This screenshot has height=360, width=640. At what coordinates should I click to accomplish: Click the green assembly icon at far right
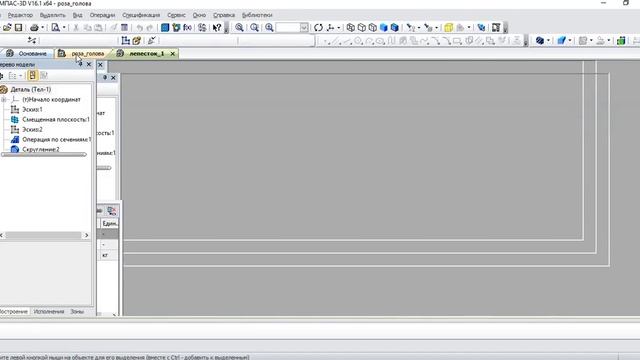tap(621, 40)
